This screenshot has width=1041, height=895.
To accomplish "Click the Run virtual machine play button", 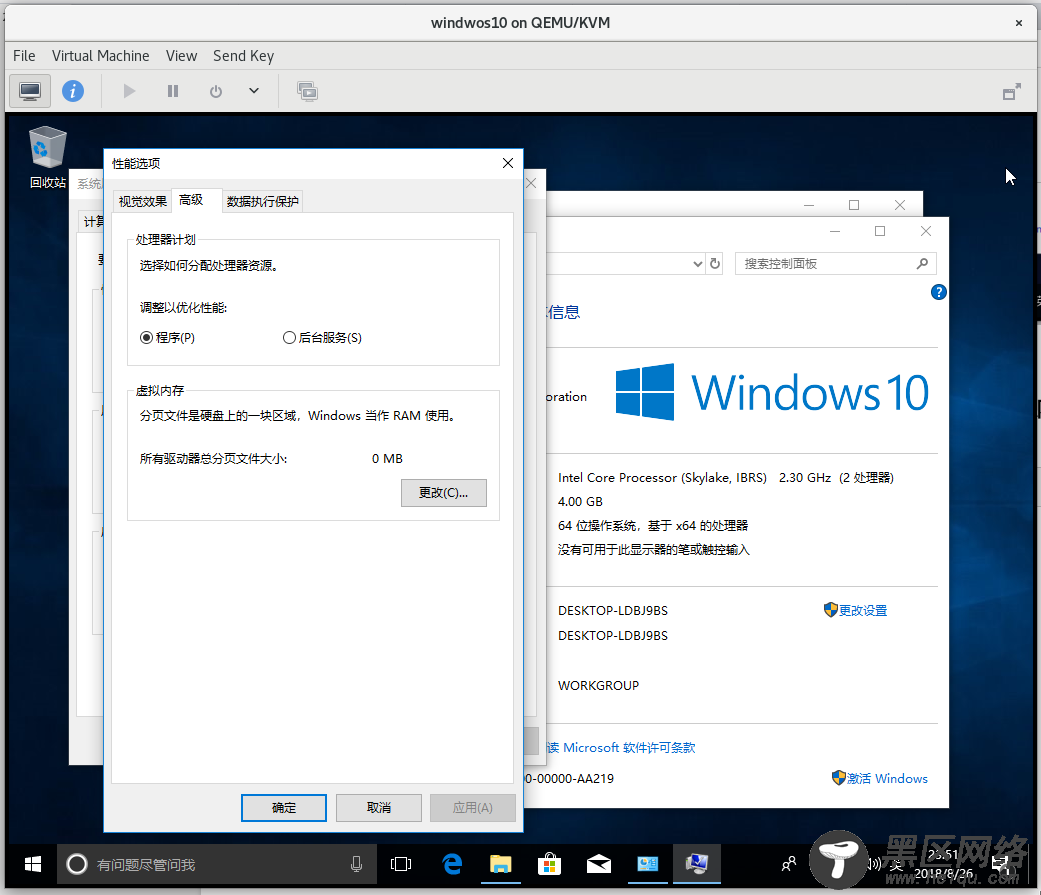I will click(129, 91).
